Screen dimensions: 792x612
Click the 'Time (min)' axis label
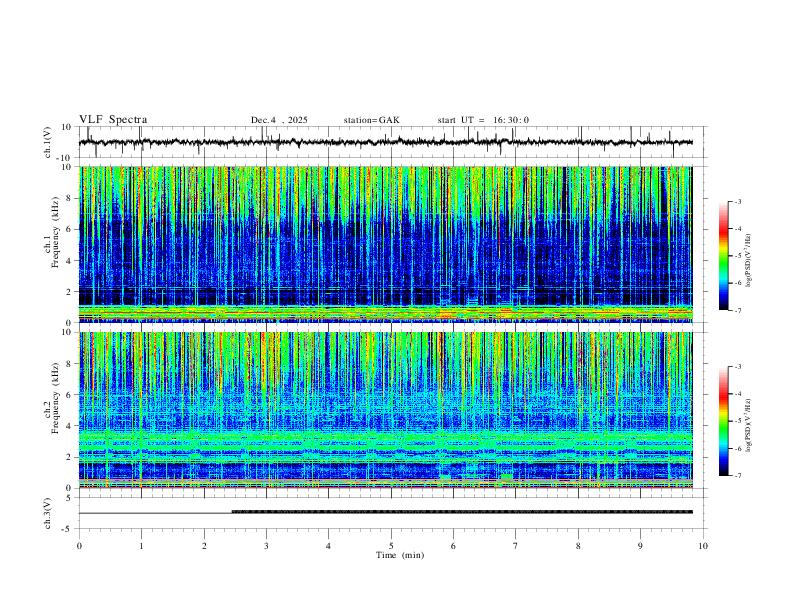400,555
